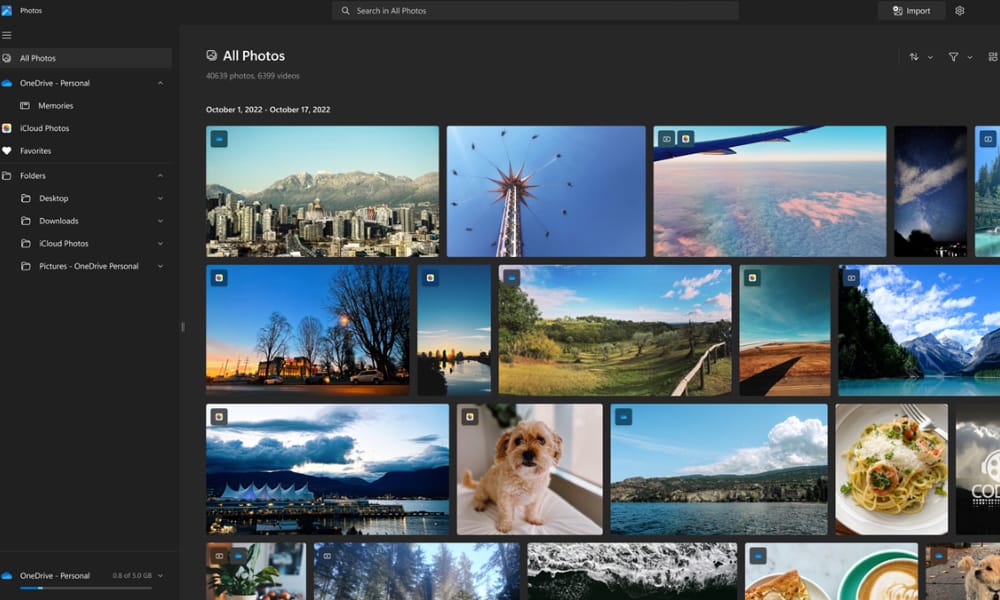
Task: Click the gallery view layout icon
Action: pyautogui.click(x=993, y=57)
